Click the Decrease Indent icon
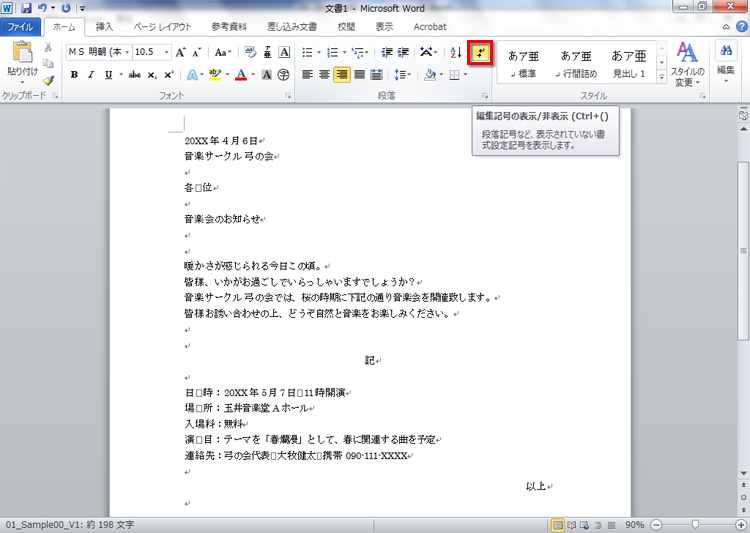 coord(386,52)
